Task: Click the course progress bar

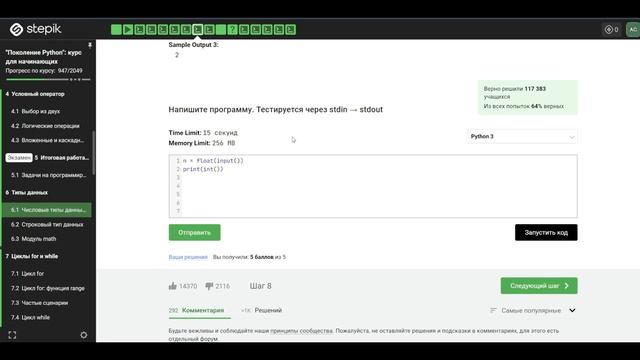Action: tap(48, 79)
